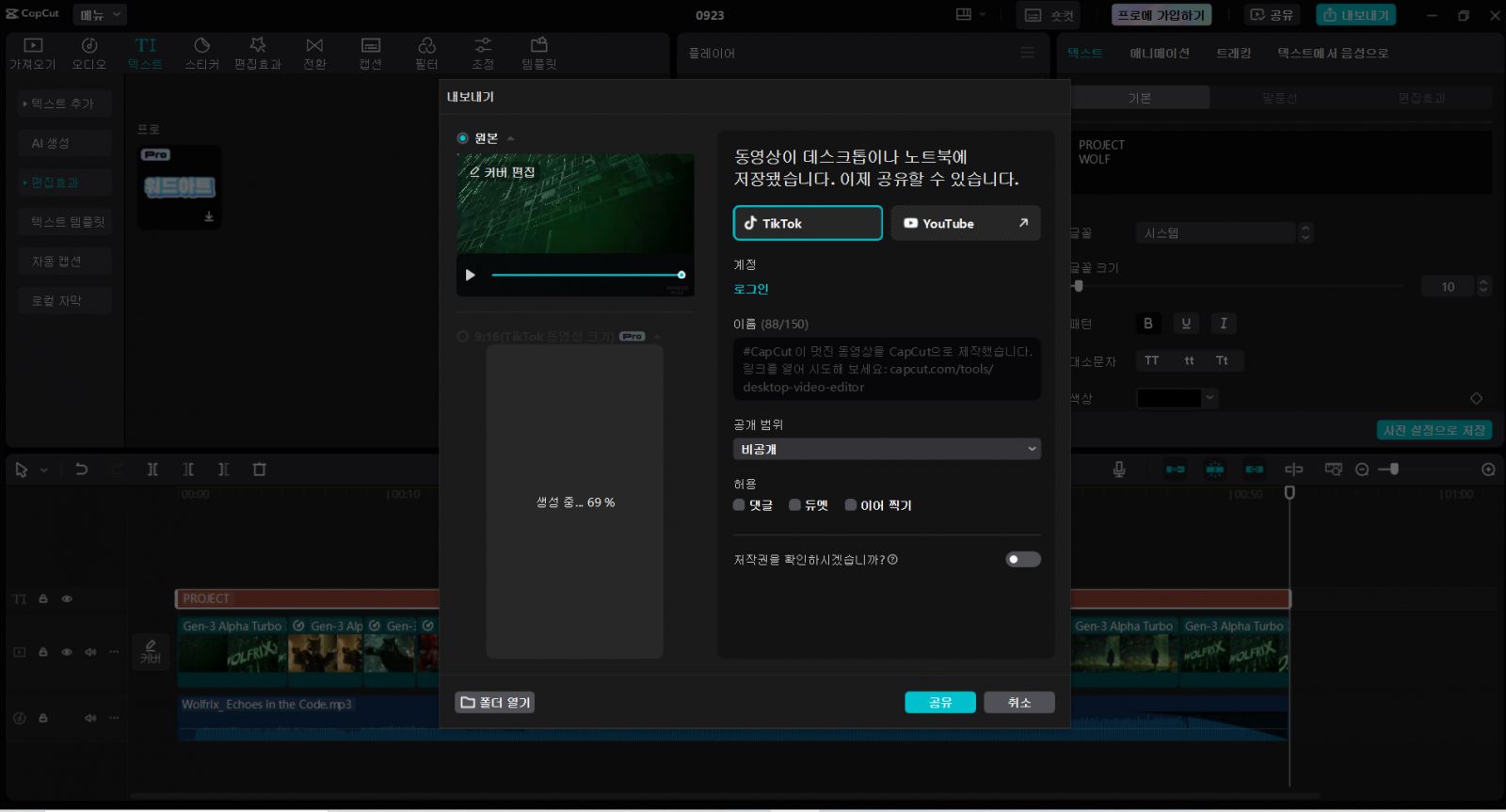Viewport: 1506px width, 812px height.
Task: Select the TikTok share tab
Action: point(808,223)
